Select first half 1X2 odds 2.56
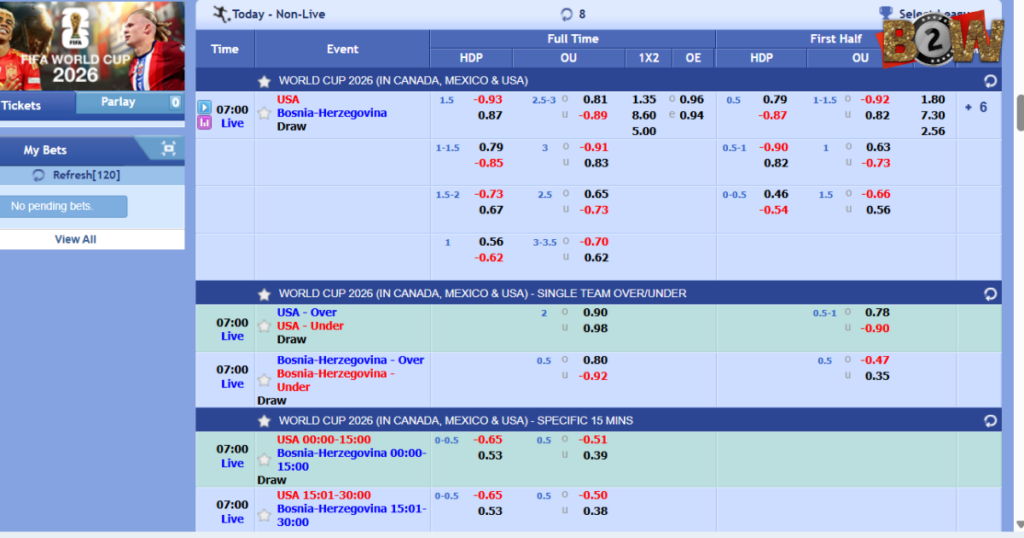 [x=933, y=131]
